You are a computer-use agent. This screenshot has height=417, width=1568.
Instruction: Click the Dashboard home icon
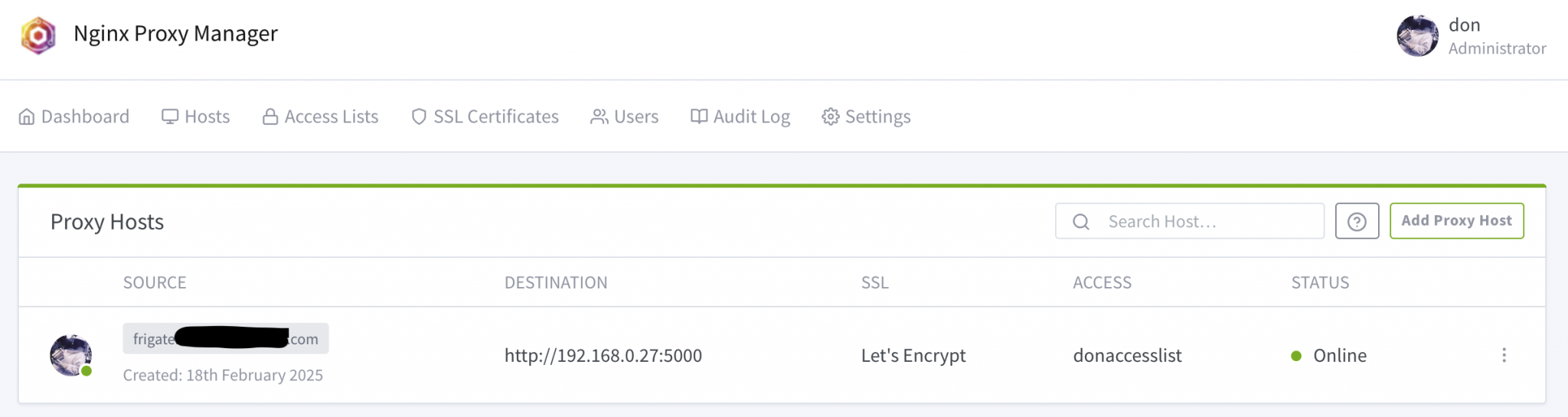click(27, 117)
